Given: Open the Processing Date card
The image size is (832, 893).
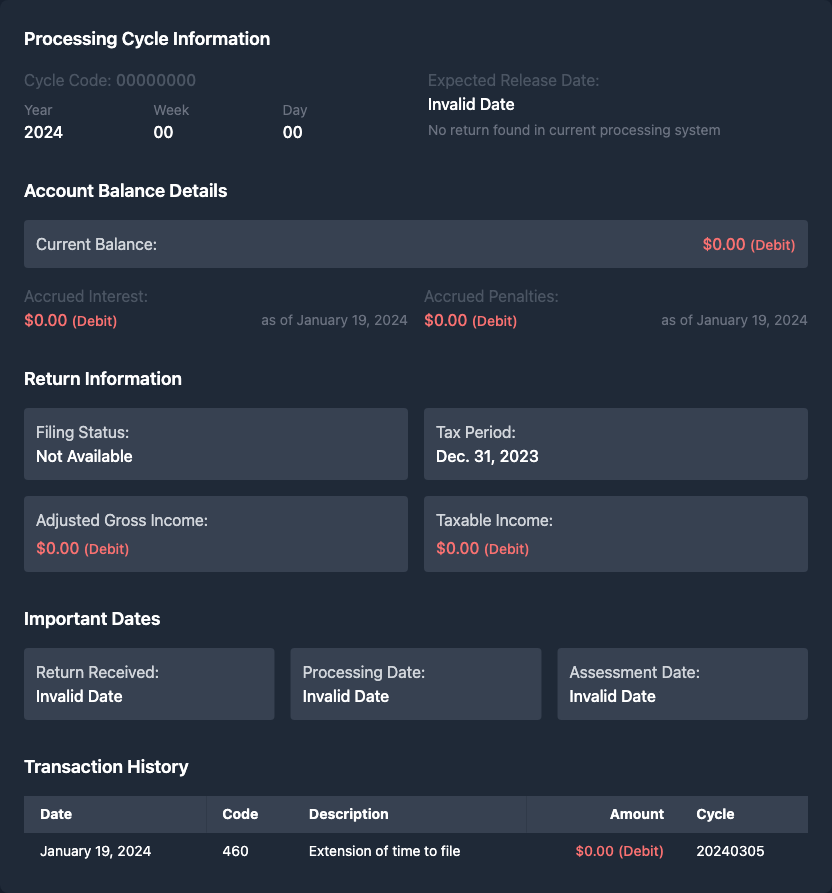Looking at the screenshot, I should pyautogui.click(x=415, y=684).
